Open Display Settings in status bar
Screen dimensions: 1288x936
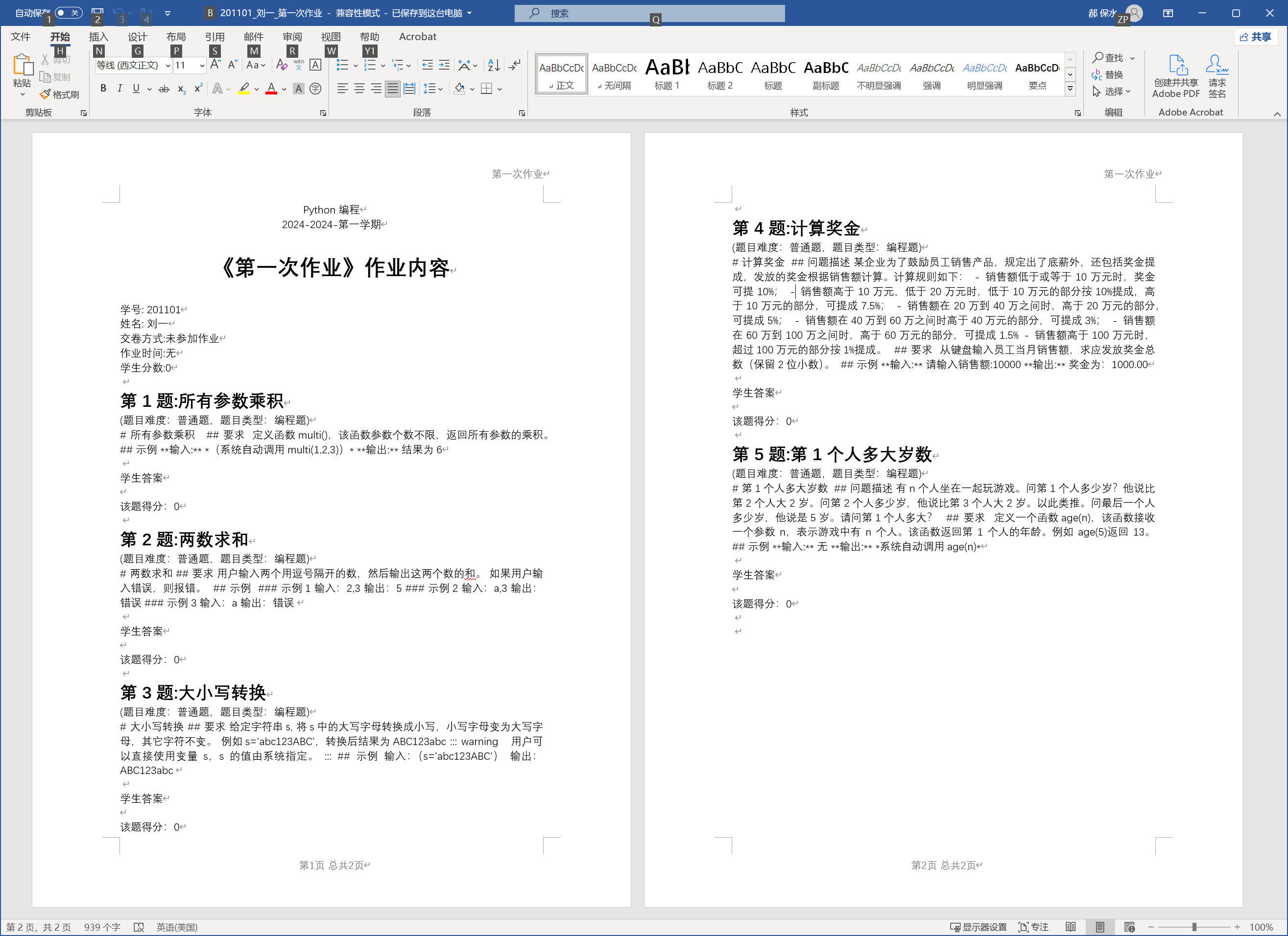click(x=978, y=927)
